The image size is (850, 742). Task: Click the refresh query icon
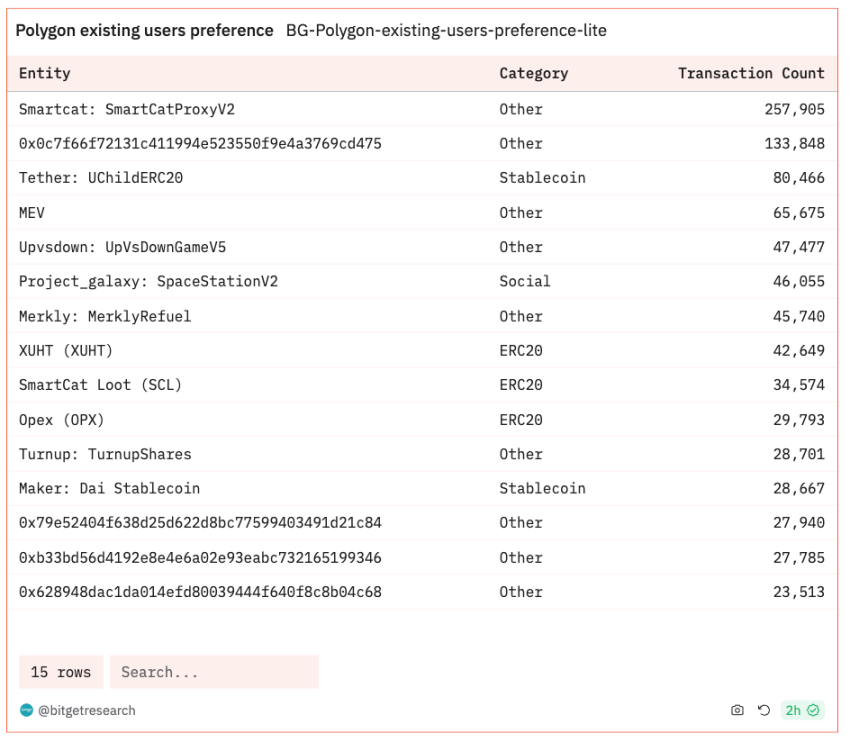pos(764,710)
